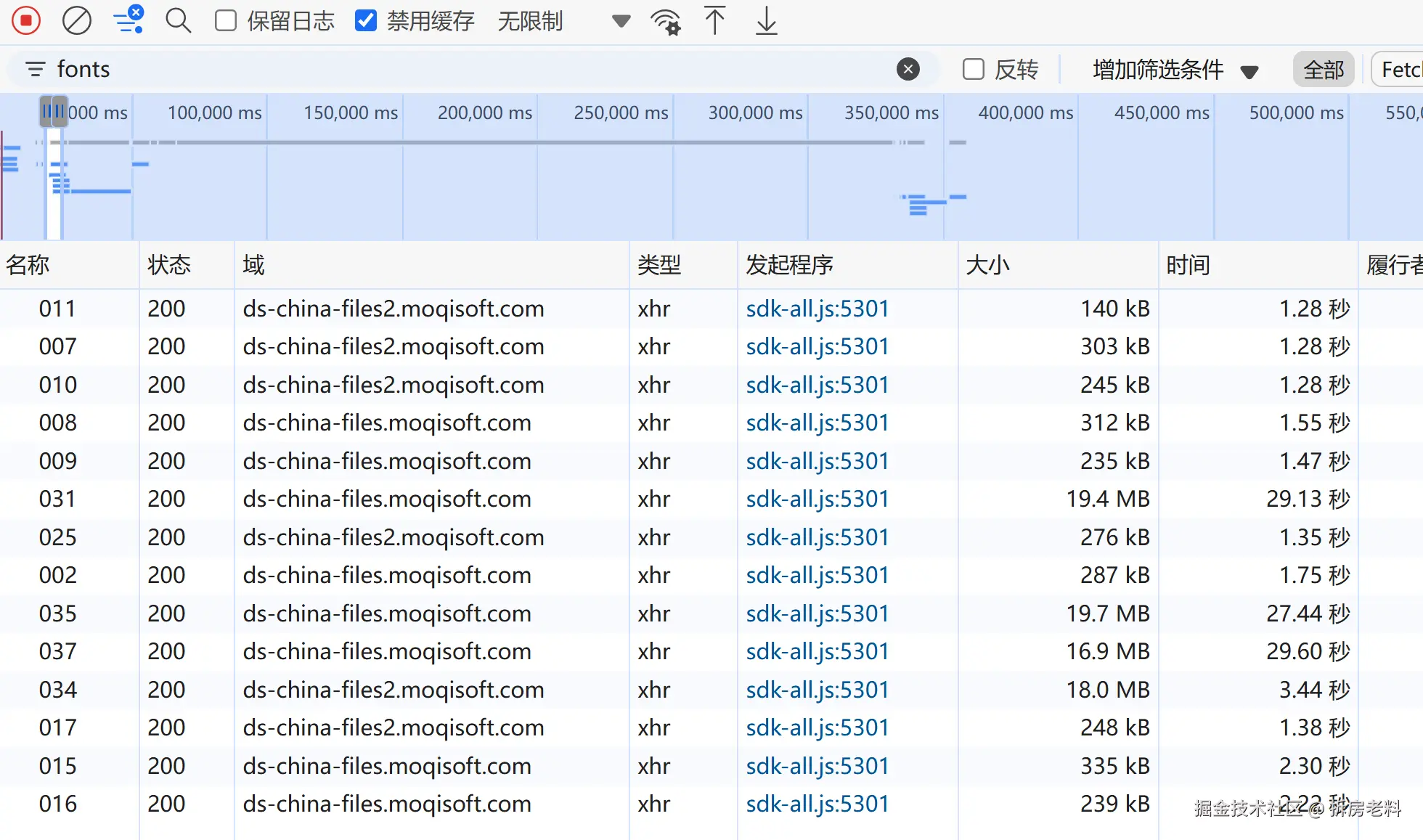Click the red stop recording icon
Viewport: 1423px width, 840px height.
pyautogui.click(x=26, y=20)
